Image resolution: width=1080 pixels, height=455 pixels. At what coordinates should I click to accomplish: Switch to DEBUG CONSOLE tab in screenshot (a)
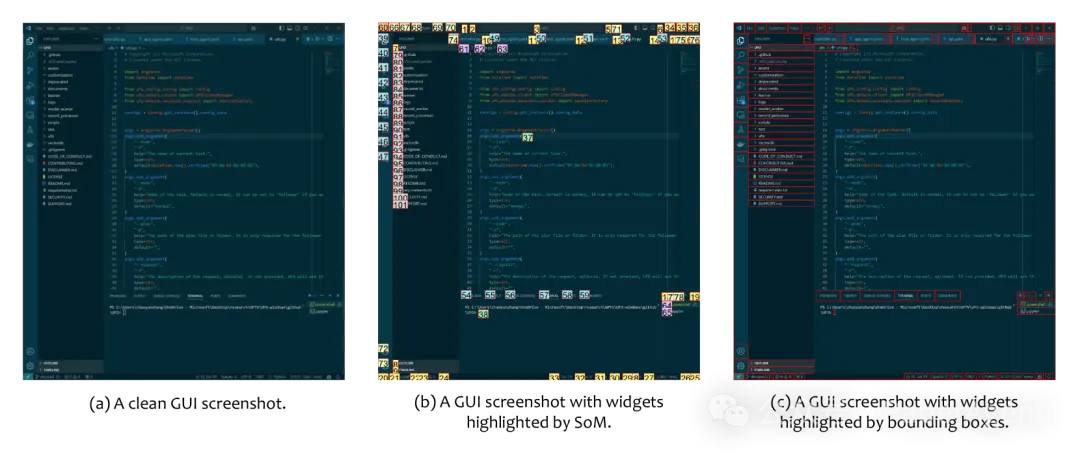[x=167, y=296]
